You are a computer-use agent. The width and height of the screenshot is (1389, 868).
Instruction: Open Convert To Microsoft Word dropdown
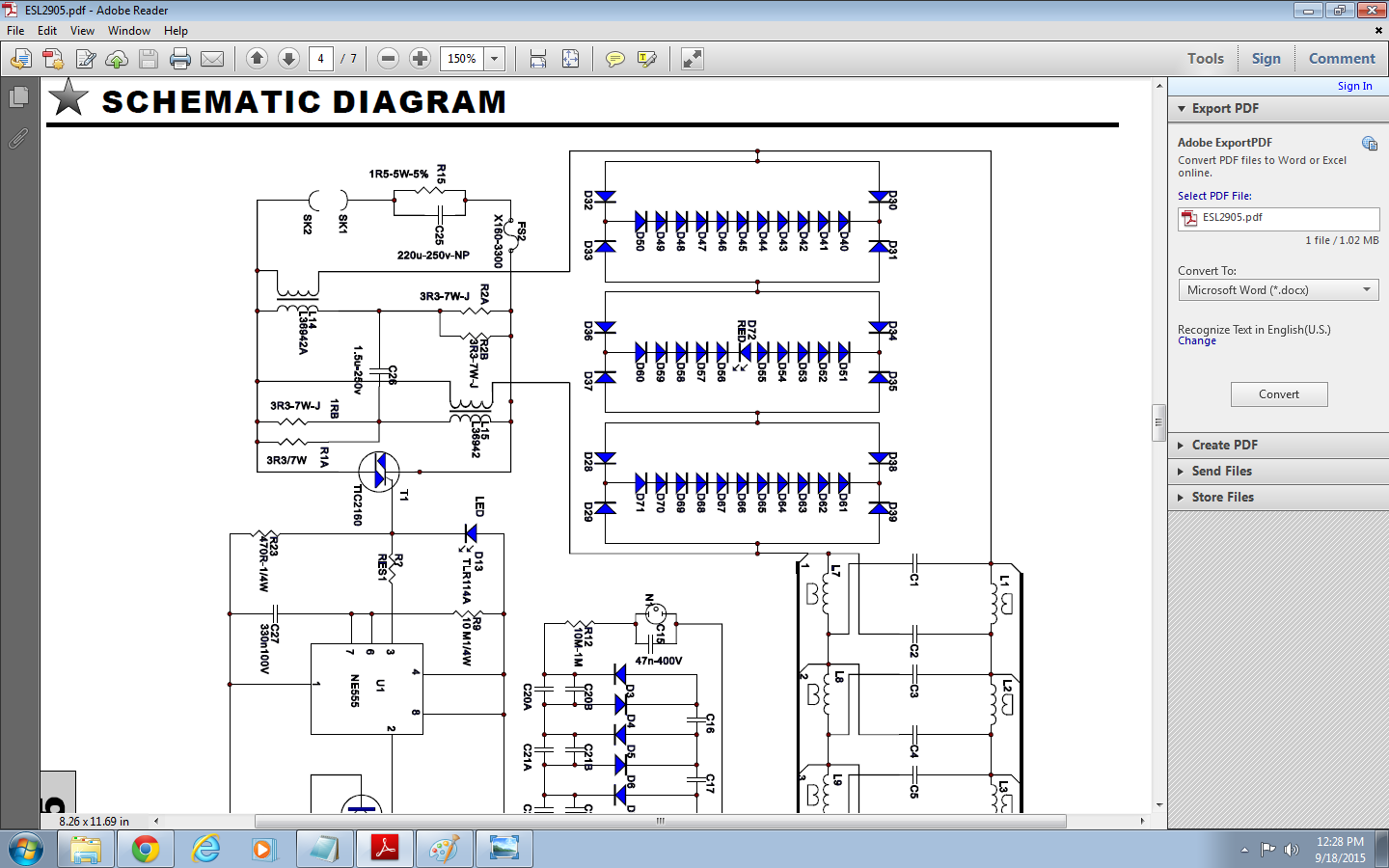(x=1279, y=290)
